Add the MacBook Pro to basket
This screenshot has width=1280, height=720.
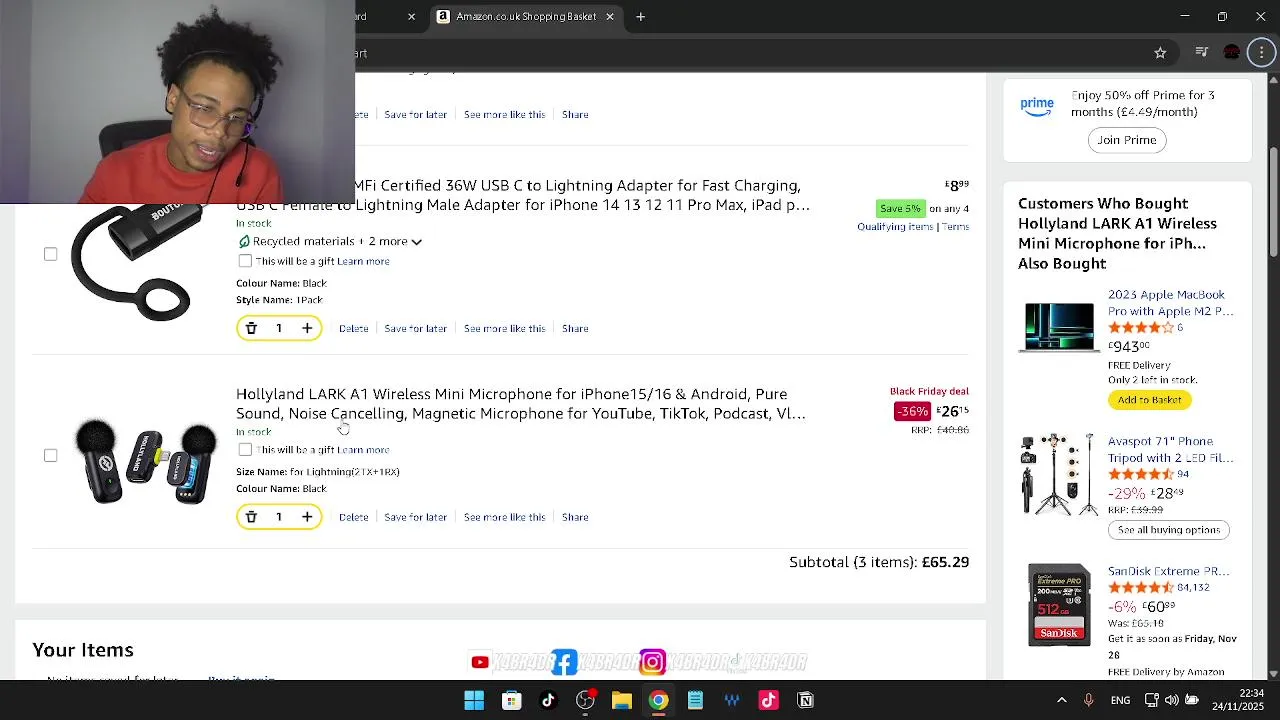click(x=1149, y=400)
